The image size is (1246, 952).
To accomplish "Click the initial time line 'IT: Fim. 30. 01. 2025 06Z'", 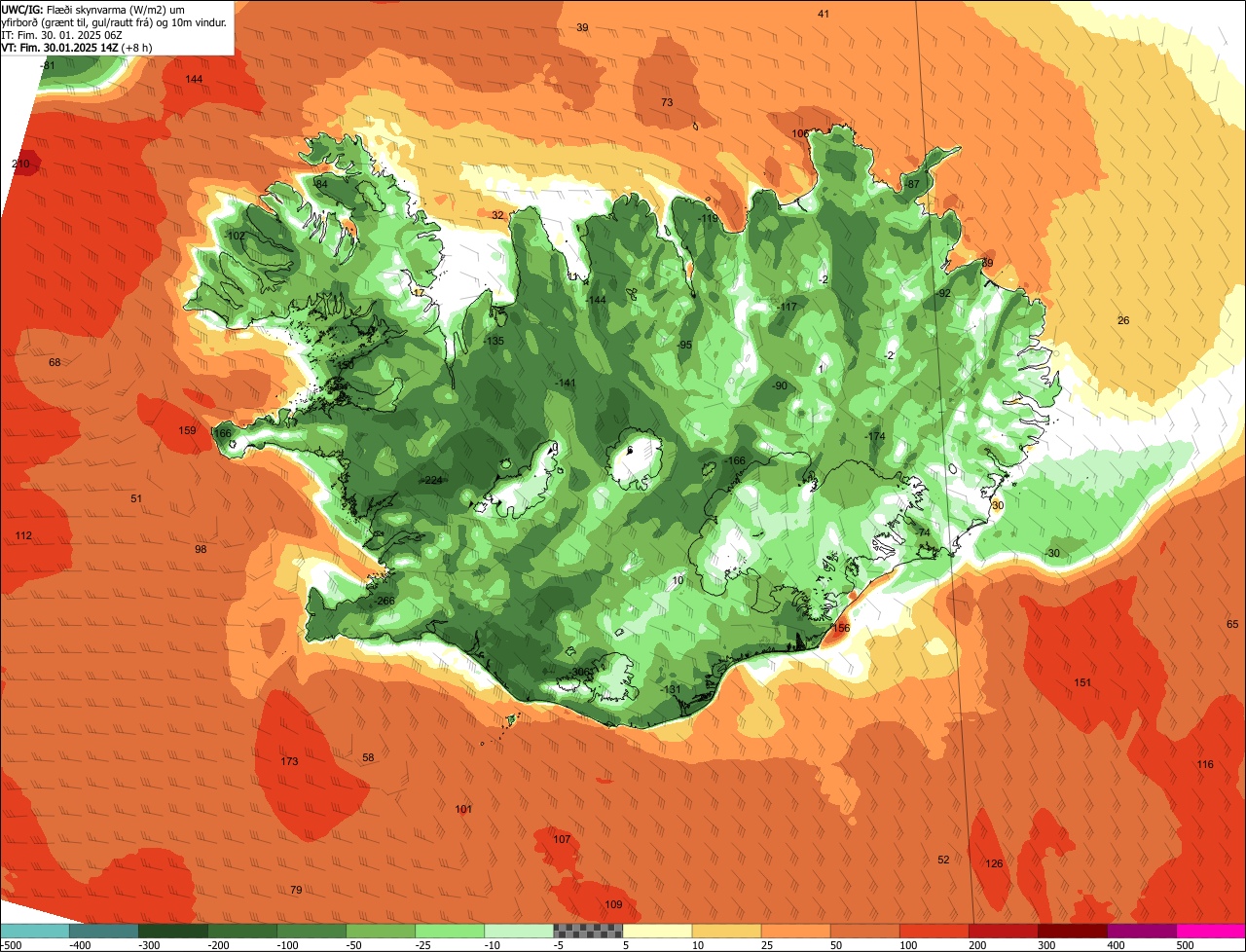I will pos(62,34).
